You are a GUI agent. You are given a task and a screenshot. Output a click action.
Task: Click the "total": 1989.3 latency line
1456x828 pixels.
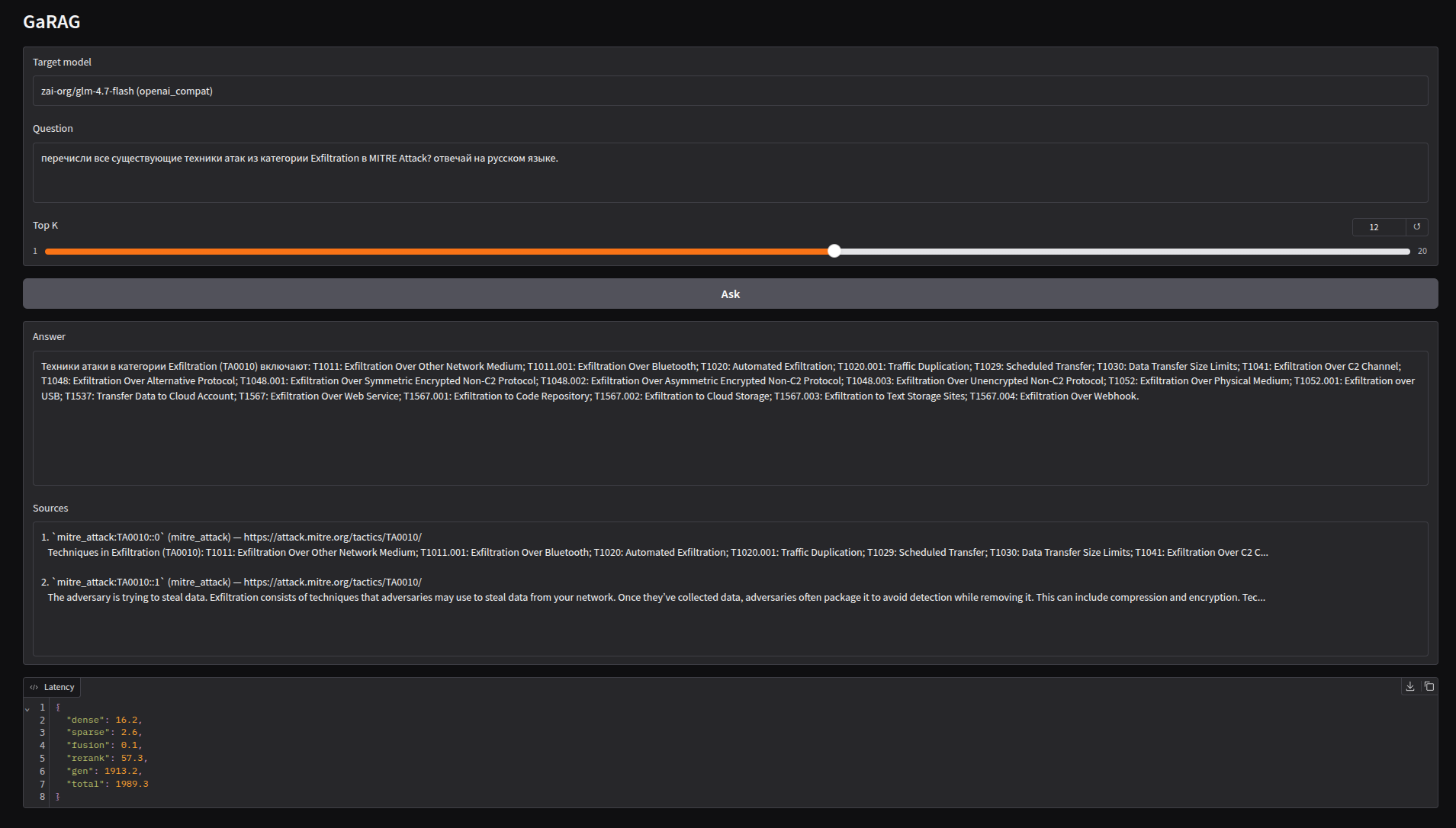[x=108, y=784]
